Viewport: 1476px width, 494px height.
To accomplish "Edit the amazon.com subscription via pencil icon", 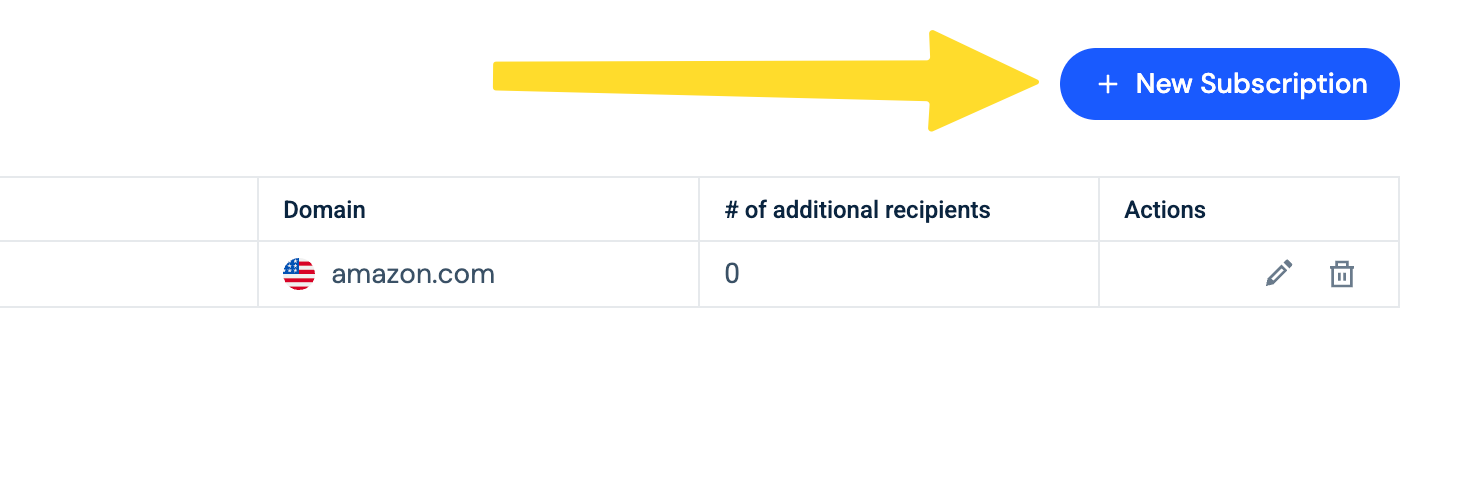I will tap(1279, 273).
